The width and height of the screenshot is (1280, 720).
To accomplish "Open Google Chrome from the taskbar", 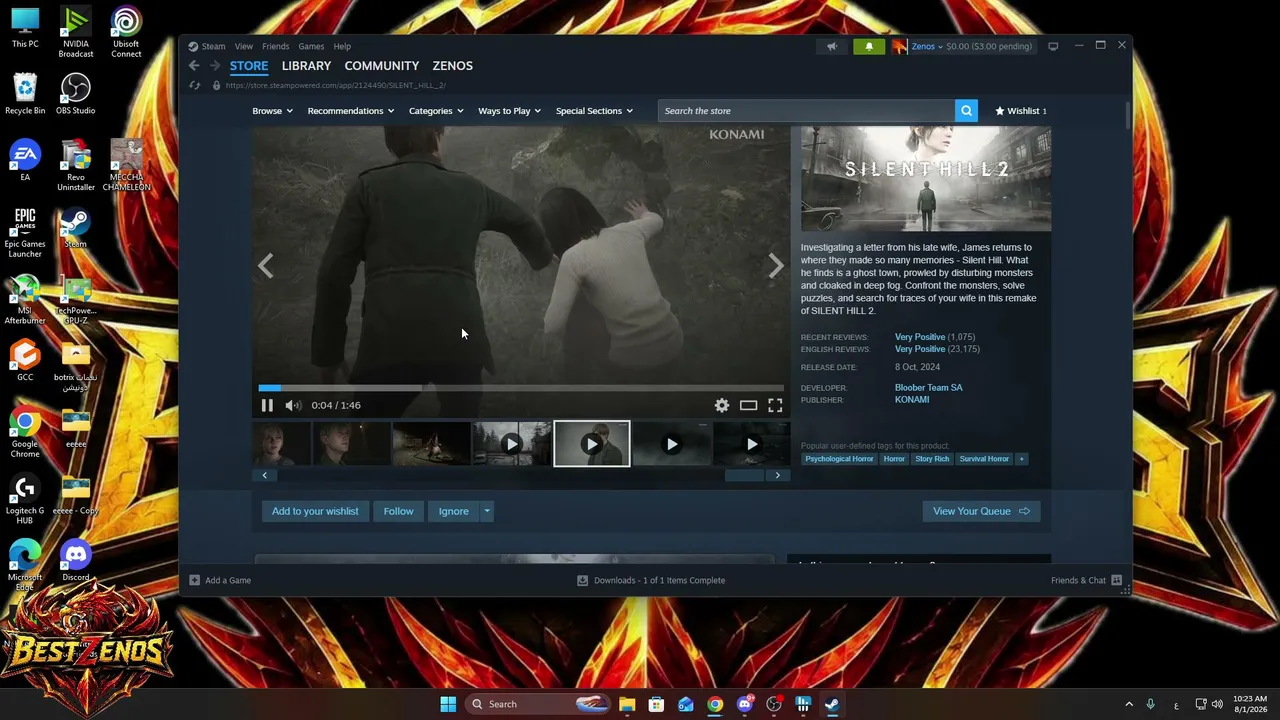I will (x=715, y=704).
